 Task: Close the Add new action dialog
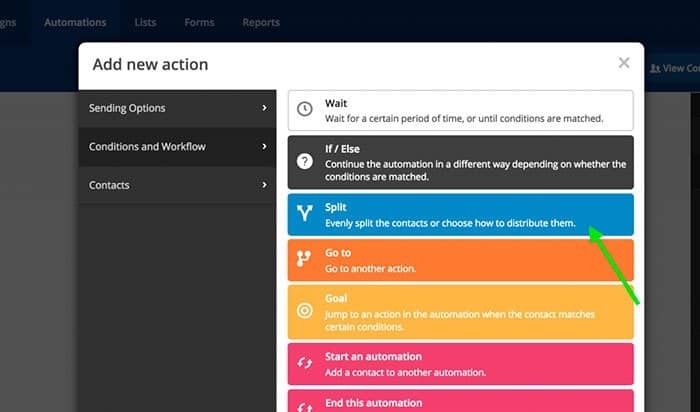[624, 63]
